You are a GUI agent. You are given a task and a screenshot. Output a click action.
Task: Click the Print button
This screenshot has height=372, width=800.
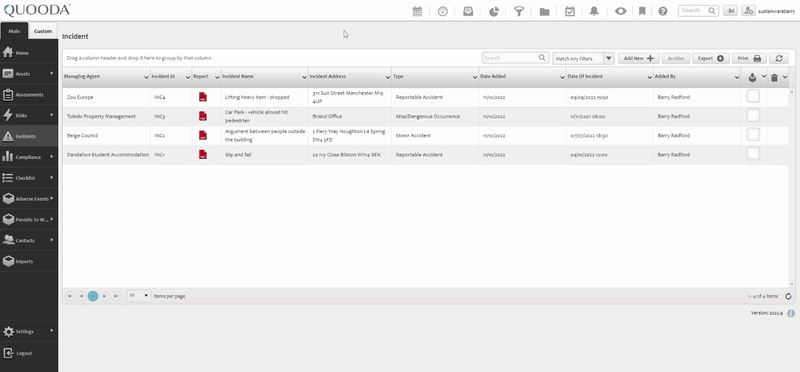(x=749, y=58)
